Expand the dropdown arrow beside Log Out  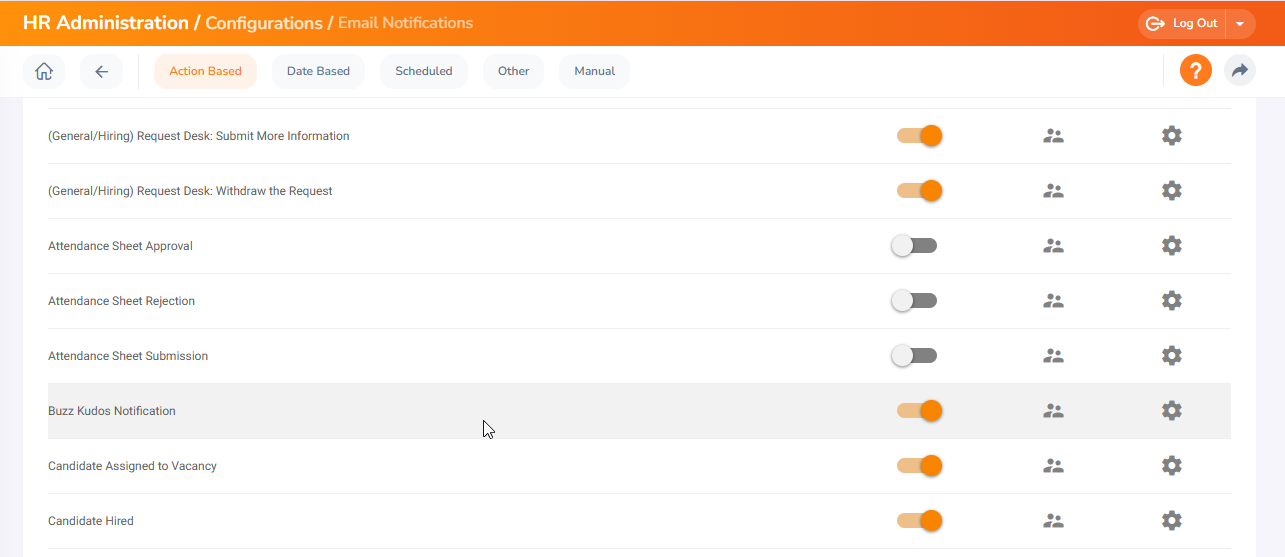pos(1240,24)
